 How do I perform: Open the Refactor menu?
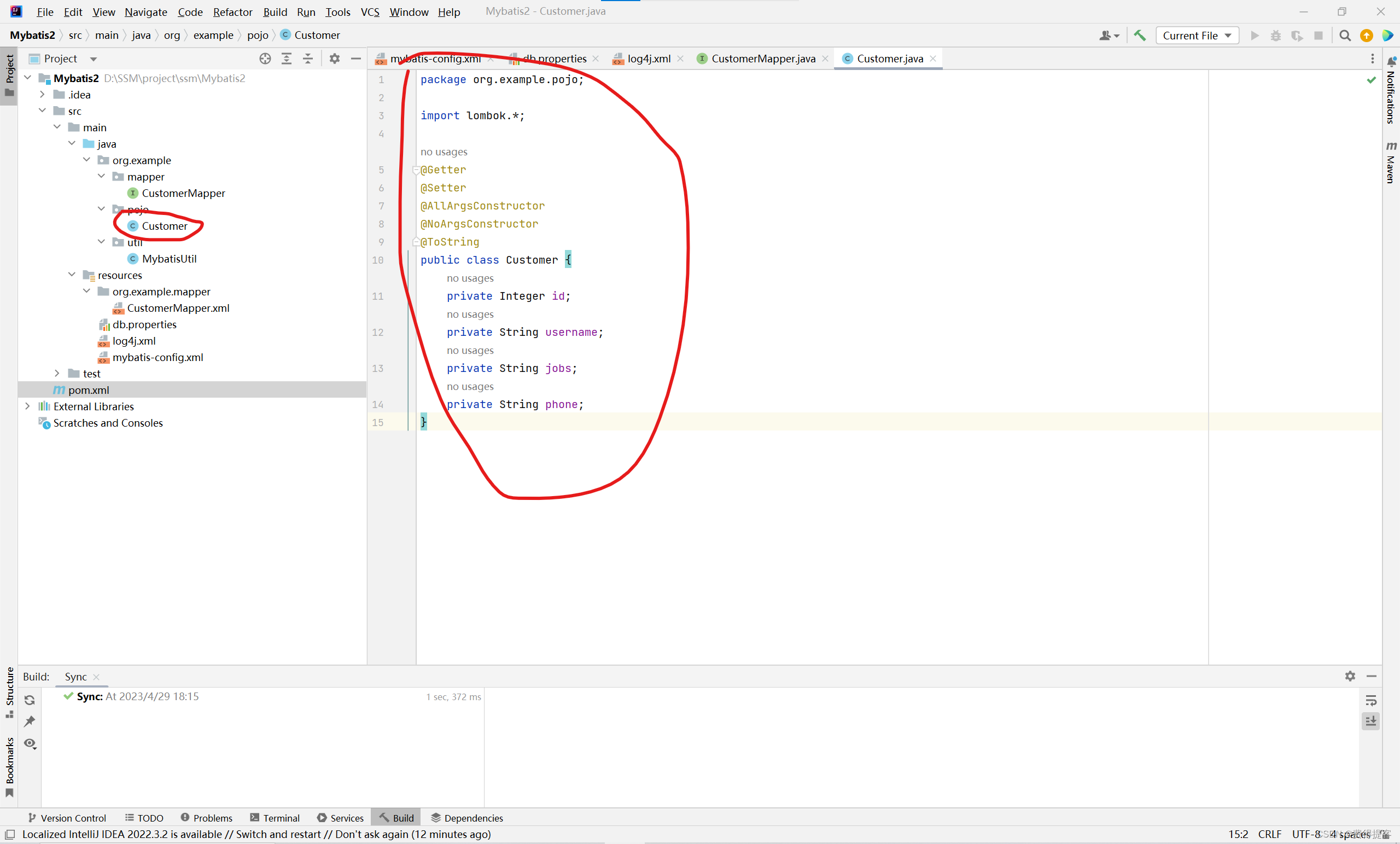click(x=232, y=11)
